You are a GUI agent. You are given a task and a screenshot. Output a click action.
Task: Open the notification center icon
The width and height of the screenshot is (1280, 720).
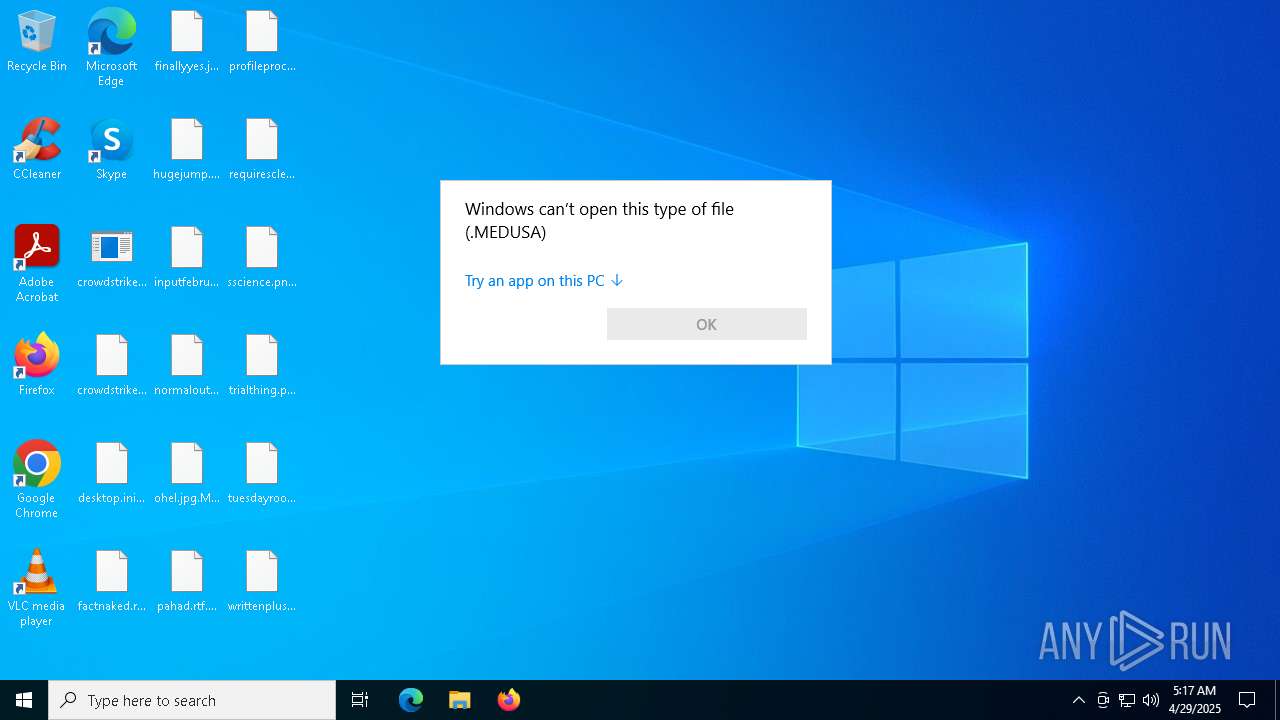click(1247, 700)
